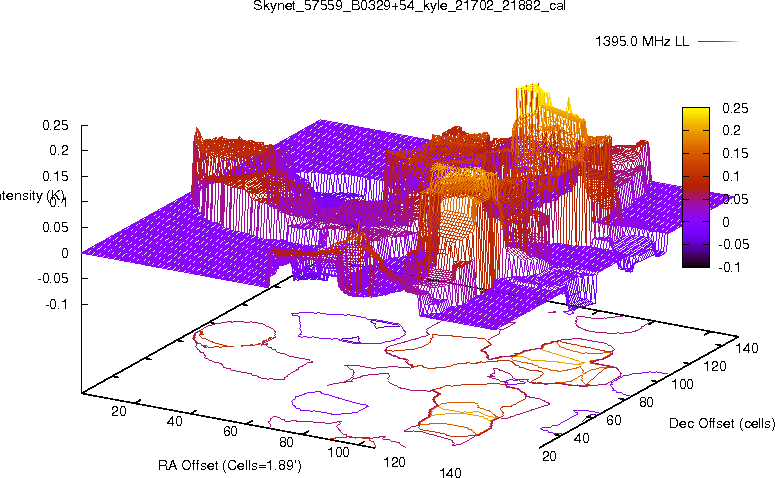Click the 140 tick on the Dec Offset axis
The image size is (775, 478).
(x=747, y=348)
